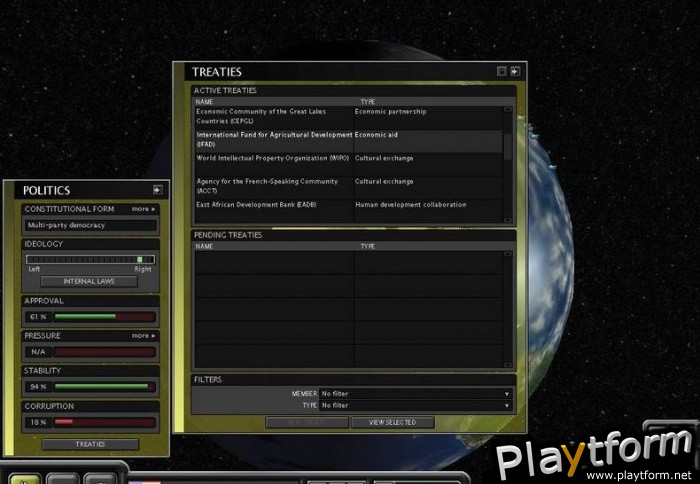This screenshot has width=700, height=484.
Task: Click the Pressure bar
Action: point(104,352)
